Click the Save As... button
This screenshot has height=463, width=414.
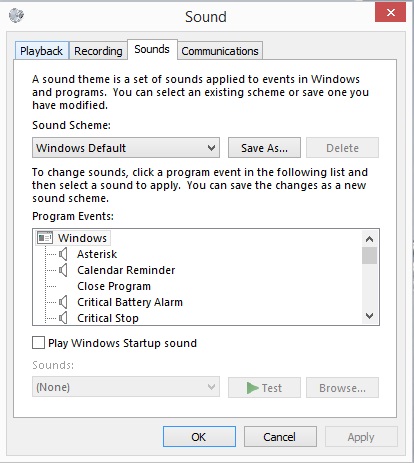264,148
